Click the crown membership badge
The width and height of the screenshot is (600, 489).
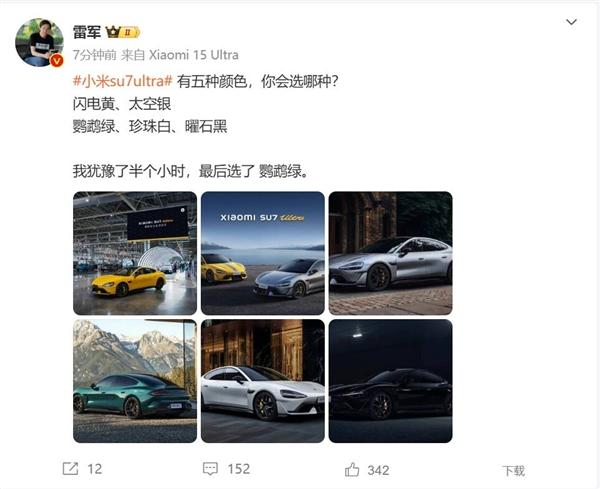click(123, 33)
